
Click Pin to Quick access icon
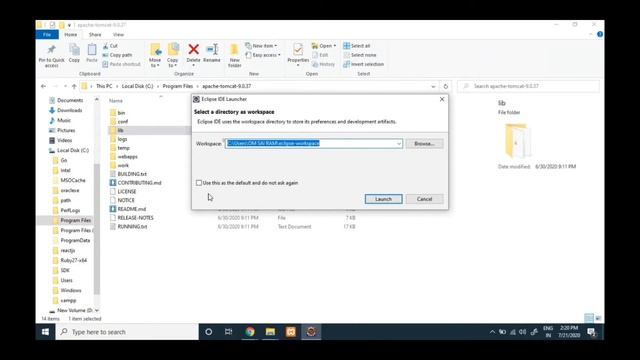pos(51,50)
